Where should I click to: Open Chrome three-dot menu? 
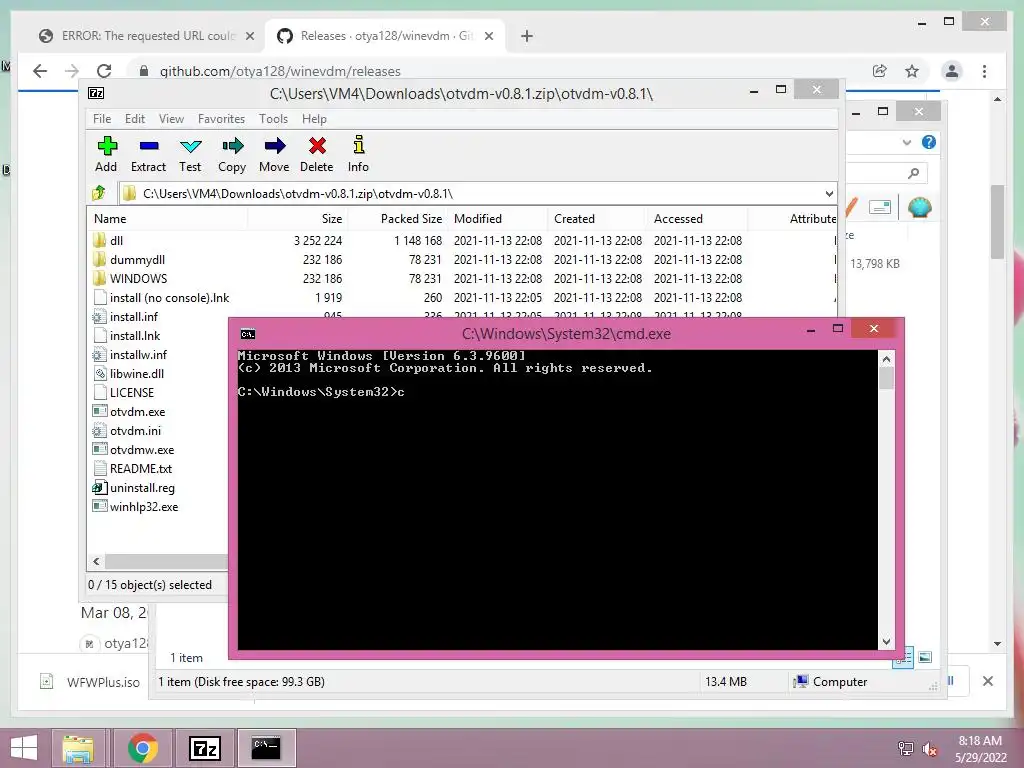click(984, 71)
